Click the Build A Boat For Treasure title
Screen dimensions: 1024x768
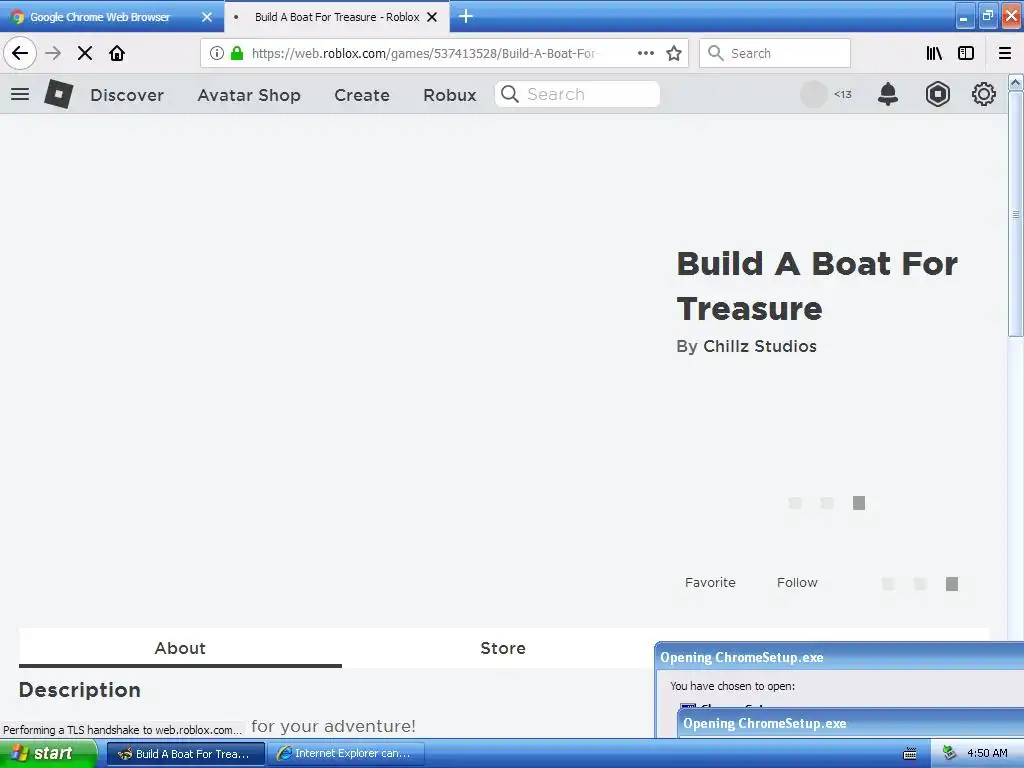(817, 286)
